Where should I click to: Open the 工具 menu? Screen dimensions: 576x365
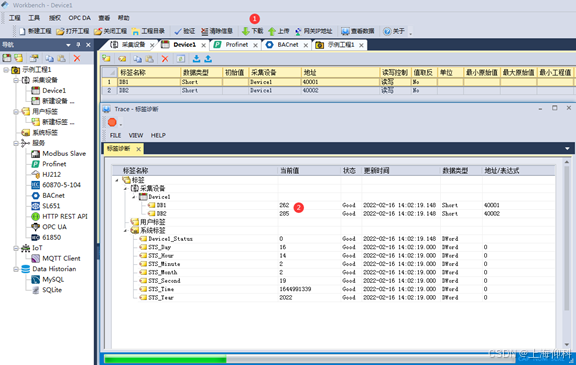click(x=34, y=18)
